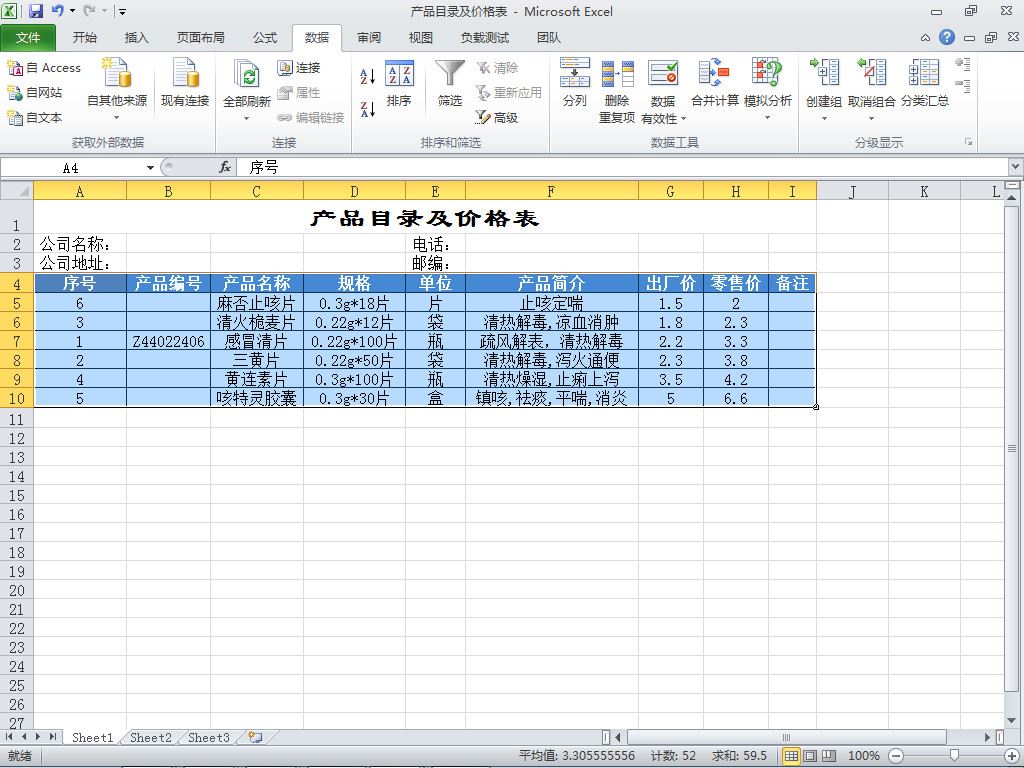Viewport: 1024px width, 768px height.
Task: Click 取消组合 ungroup icon
Action: (x=872, y=72)
